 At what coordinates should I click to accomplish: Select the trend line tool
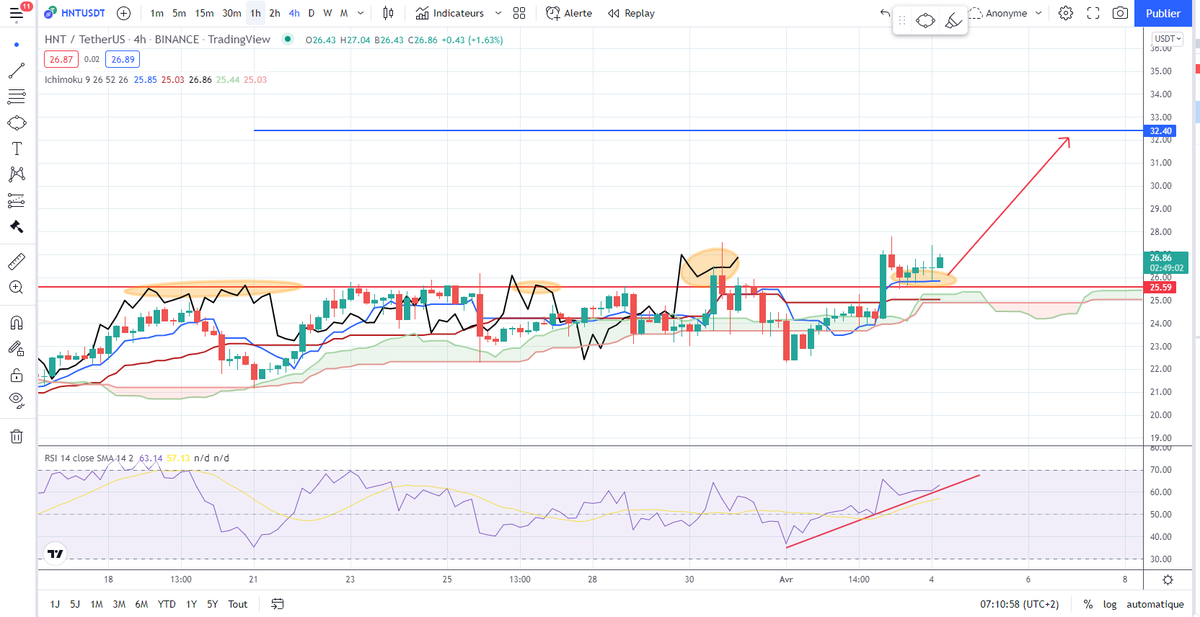tap(16, 72)
